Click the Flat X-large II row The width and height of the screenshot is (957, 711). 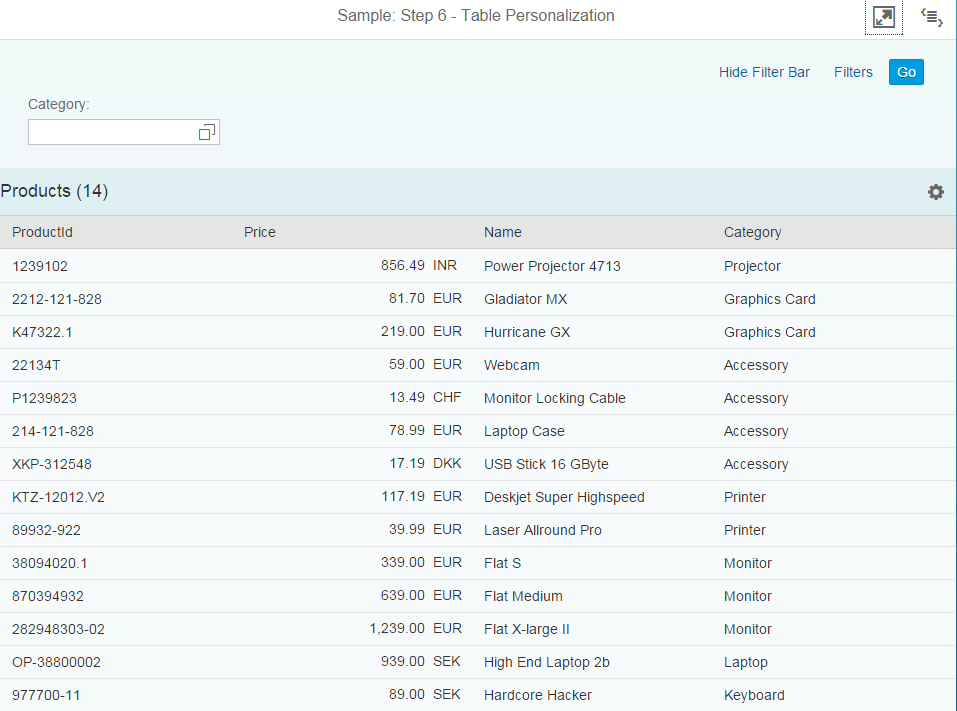pos(526,629)
